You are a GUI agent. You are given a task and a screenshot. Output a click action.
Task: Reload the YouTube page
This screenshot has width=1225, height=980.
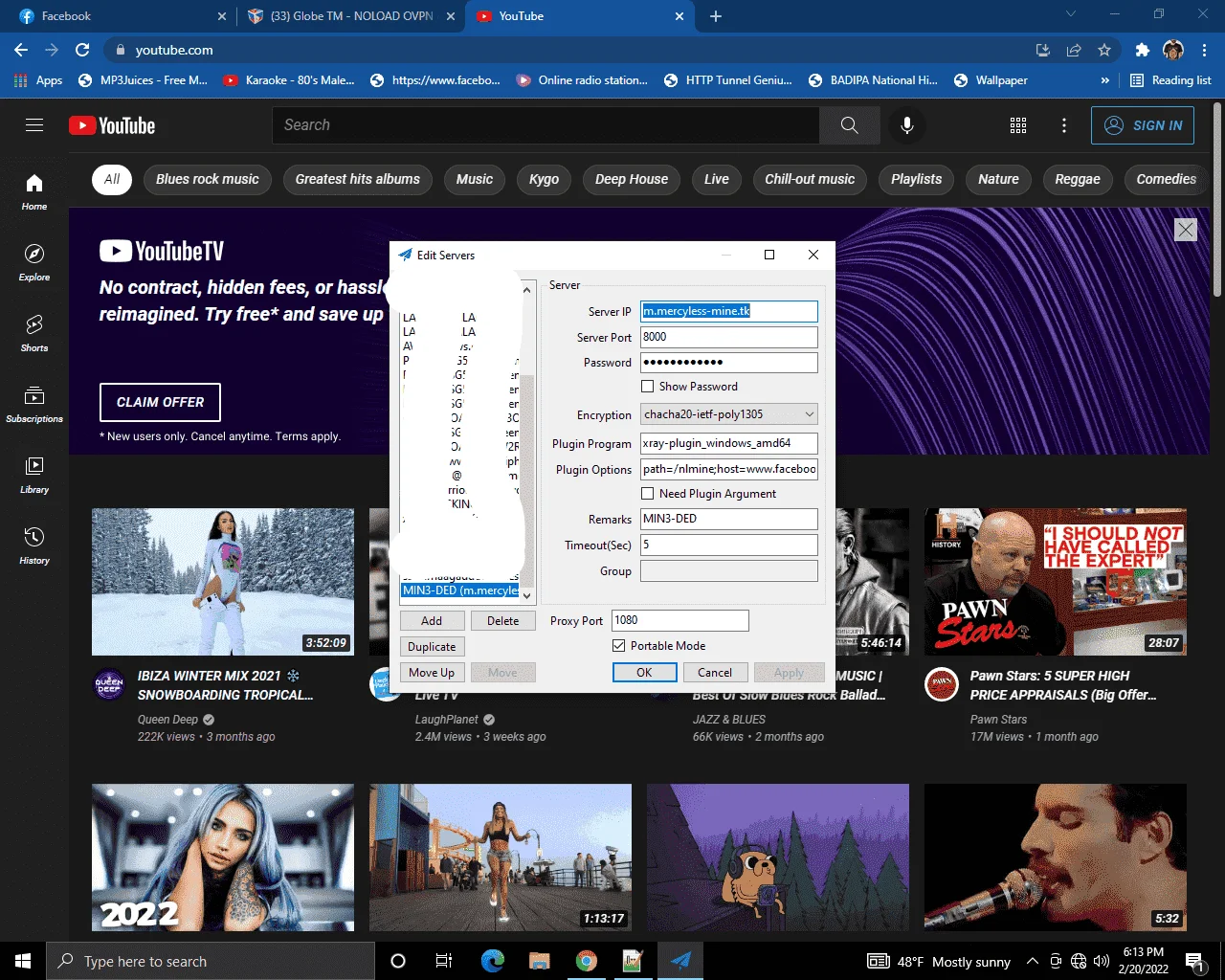(x=82, y=50)
